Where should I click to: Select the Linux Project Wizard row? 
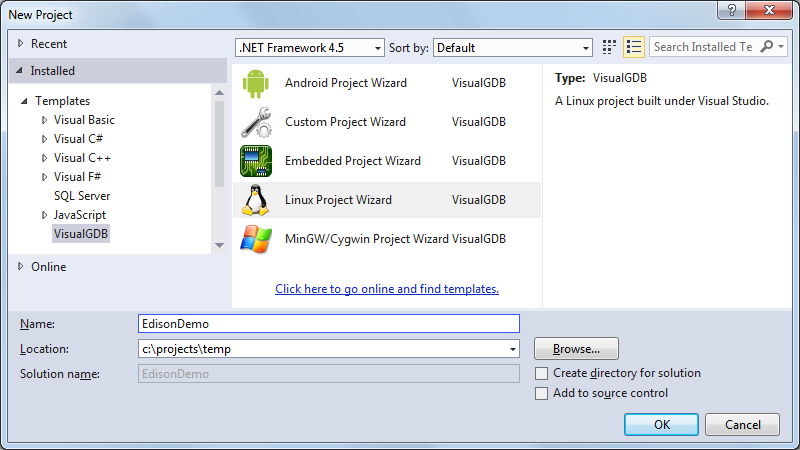(387, 200)
